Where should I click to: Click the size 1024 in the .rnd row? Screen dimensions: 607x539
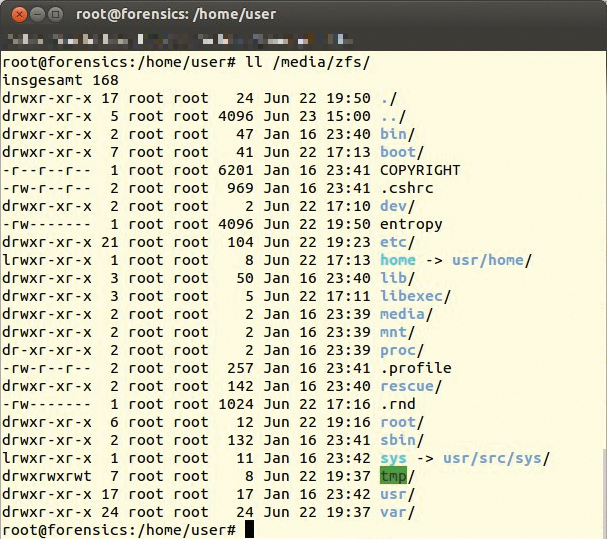pyautogui.click(x=236, y=404)
